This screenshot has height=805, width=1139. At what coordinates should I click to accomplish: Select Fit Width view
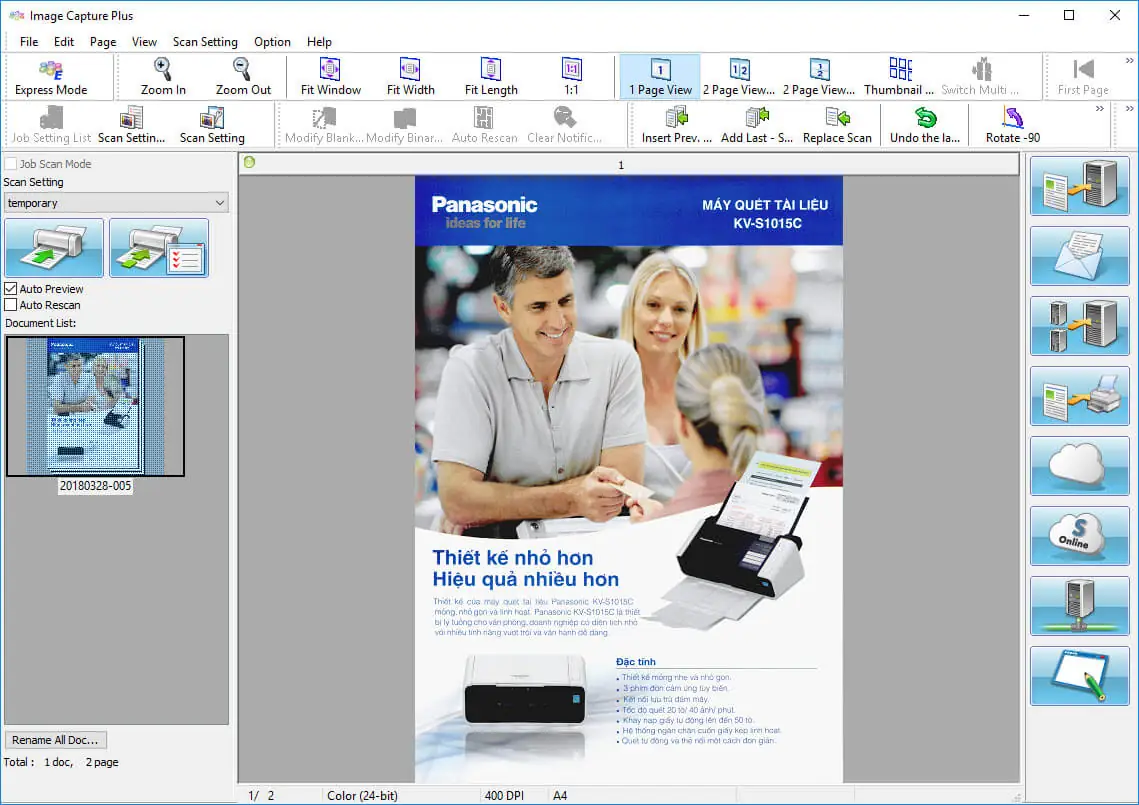(410, 77)
